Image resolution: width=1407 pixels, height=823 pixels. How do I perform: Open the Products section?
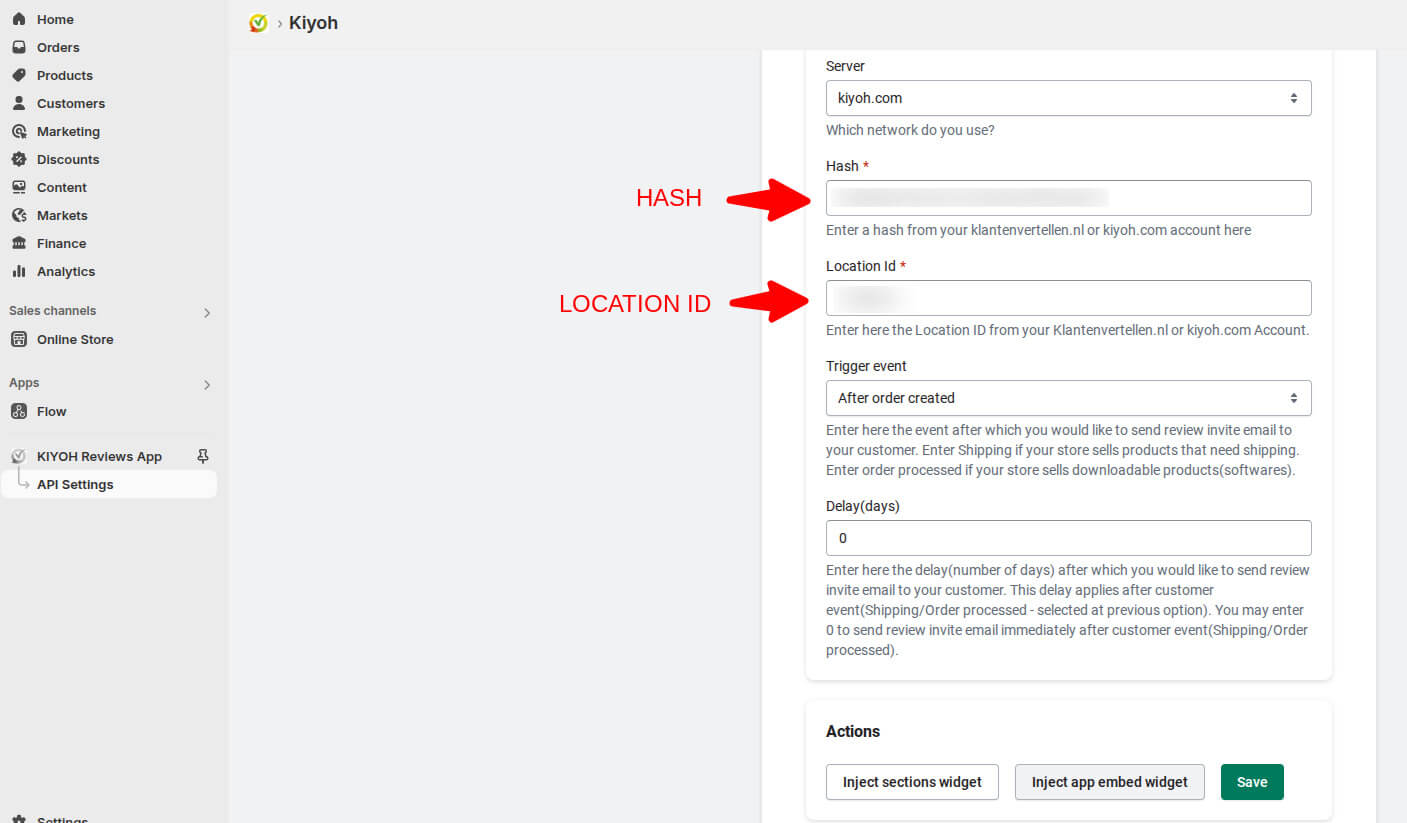[x=64, y=75]
